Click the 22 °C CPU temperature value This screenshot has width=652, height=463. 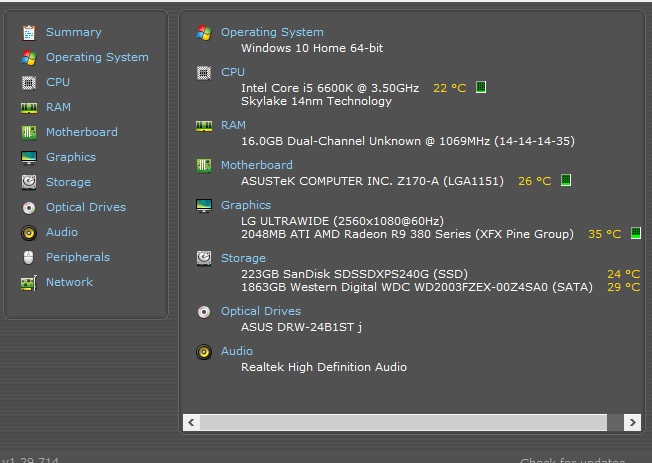pos(449,88)
